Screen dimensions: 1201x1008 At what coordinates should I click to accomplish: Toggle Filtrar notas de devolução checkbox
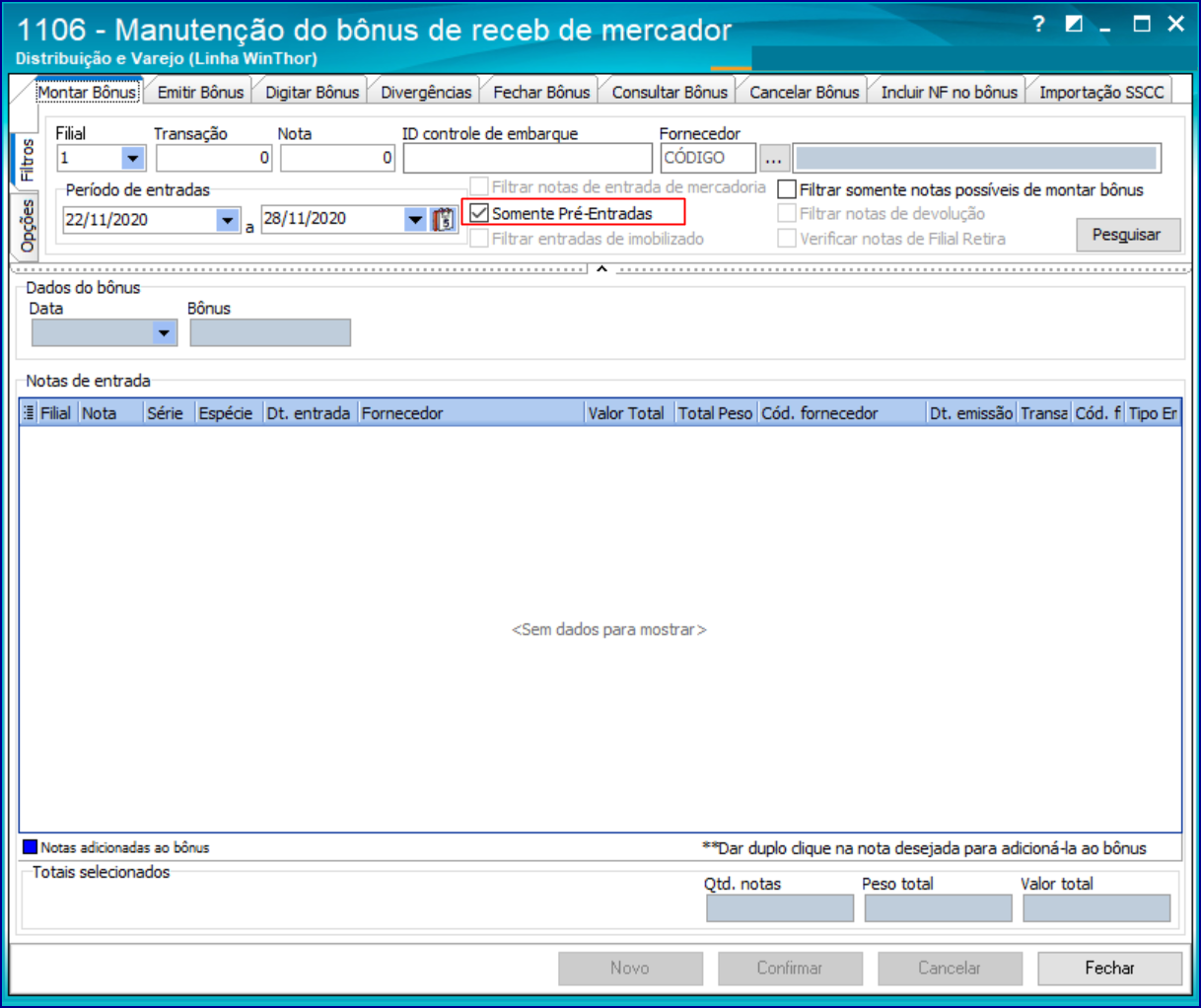[787, 213]
